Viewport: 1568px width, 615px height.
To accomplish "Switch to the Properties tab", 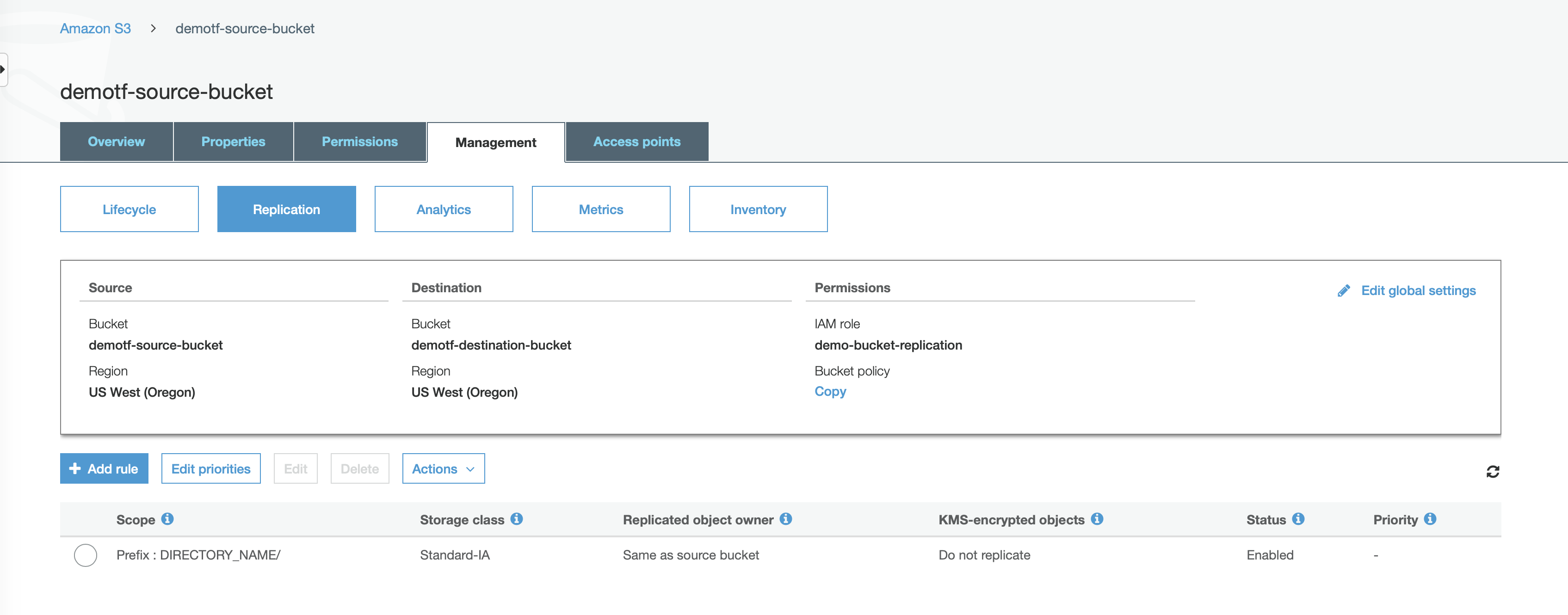I will pos(233,142).
